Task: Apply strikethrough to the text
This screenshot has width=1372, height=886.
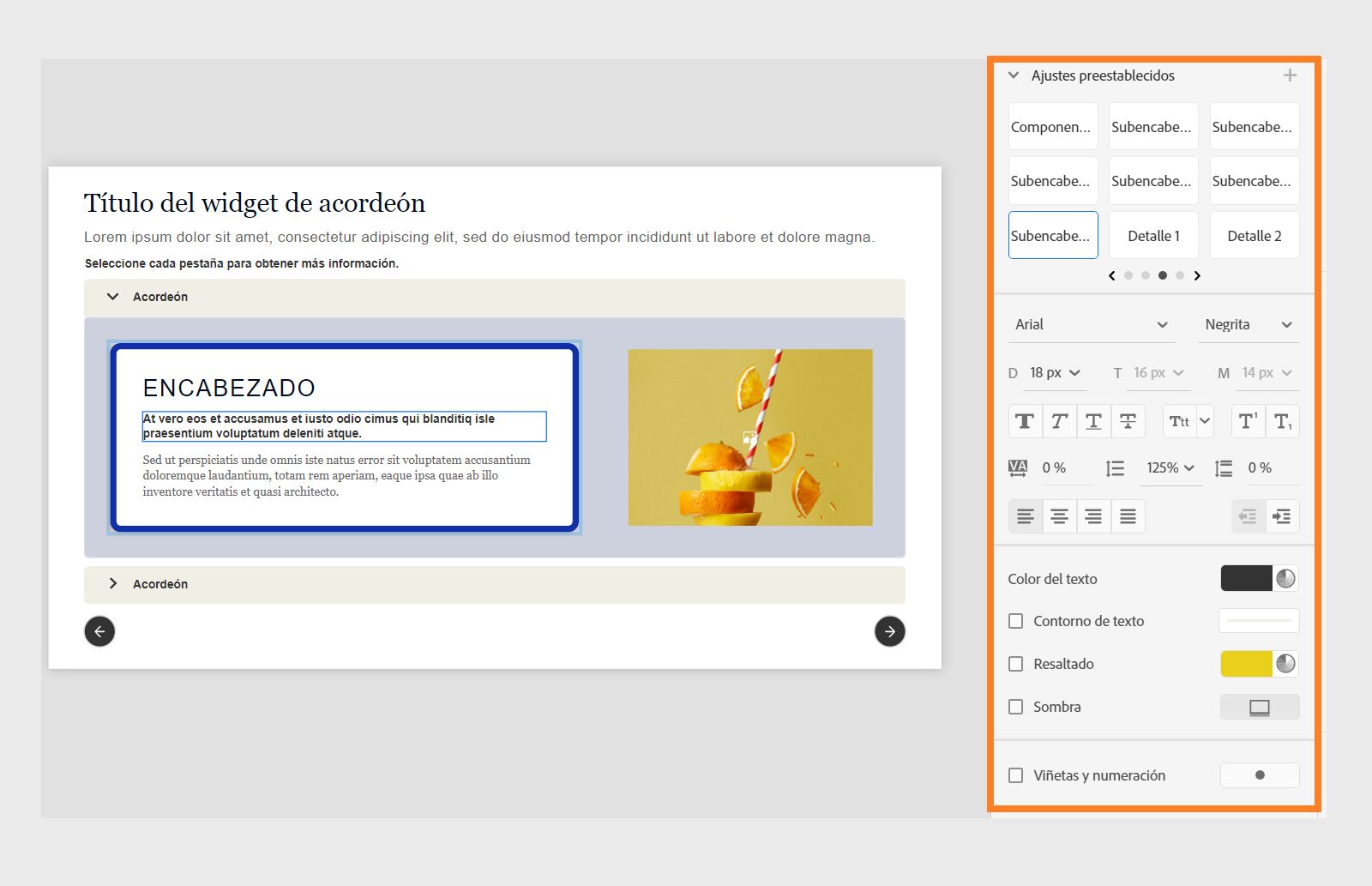Action: [1128, 421]
